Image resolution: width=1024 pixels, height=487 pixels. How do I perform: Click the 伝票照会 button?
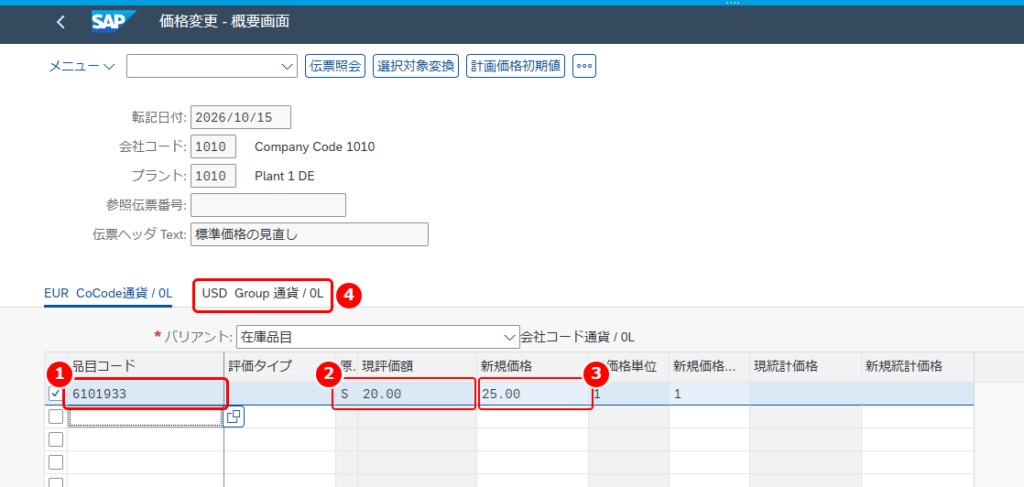[x=335, y=66]
